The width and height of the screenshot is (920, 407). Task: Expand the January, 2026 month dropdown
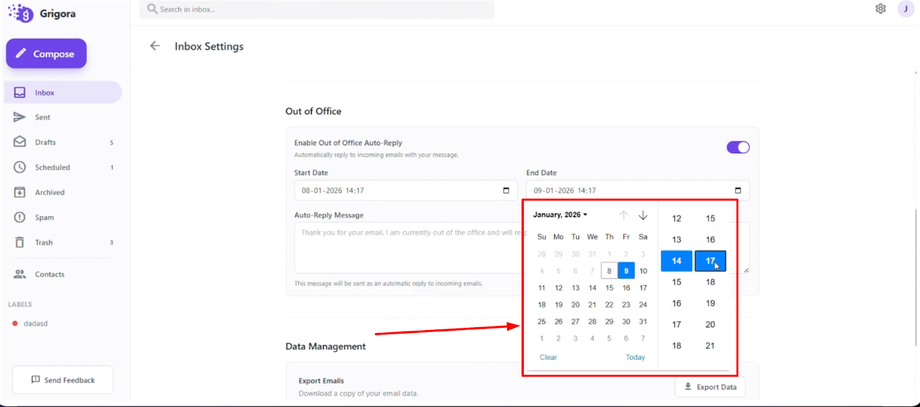click(560, 215)
